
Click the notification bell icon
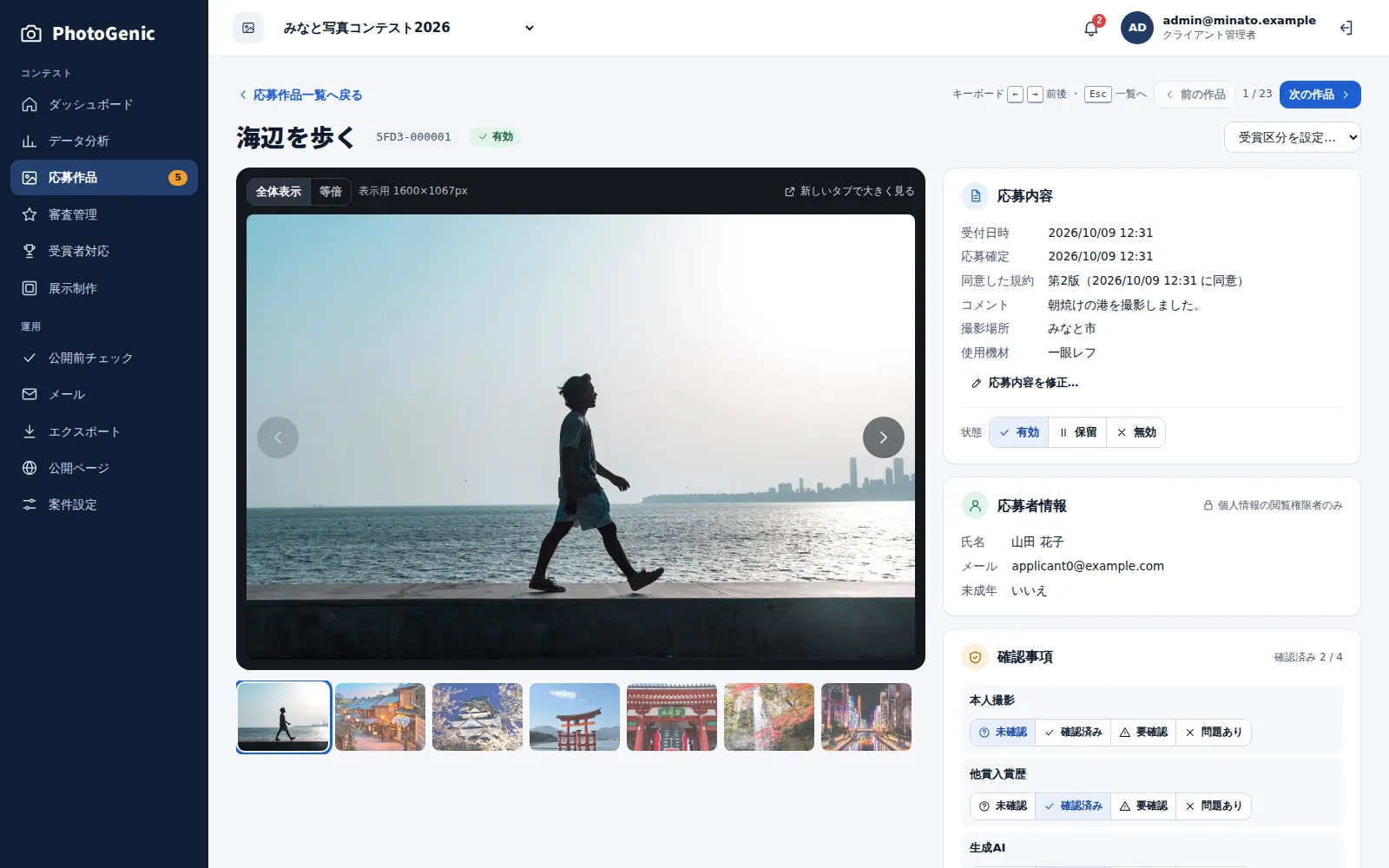(1091, 29)
